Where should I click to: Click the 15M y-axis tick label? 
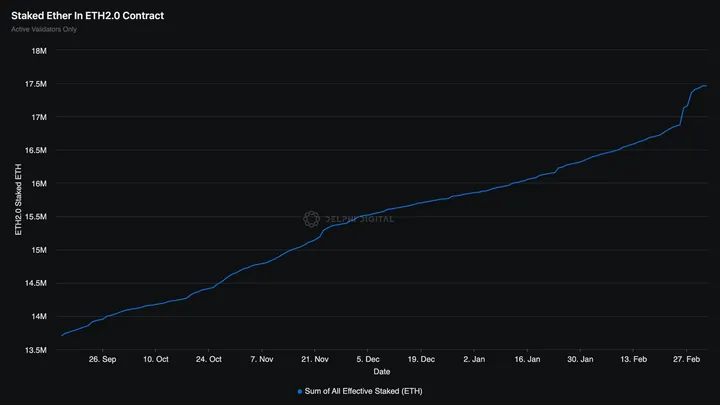pyautogui.click(x=39, y=250)
